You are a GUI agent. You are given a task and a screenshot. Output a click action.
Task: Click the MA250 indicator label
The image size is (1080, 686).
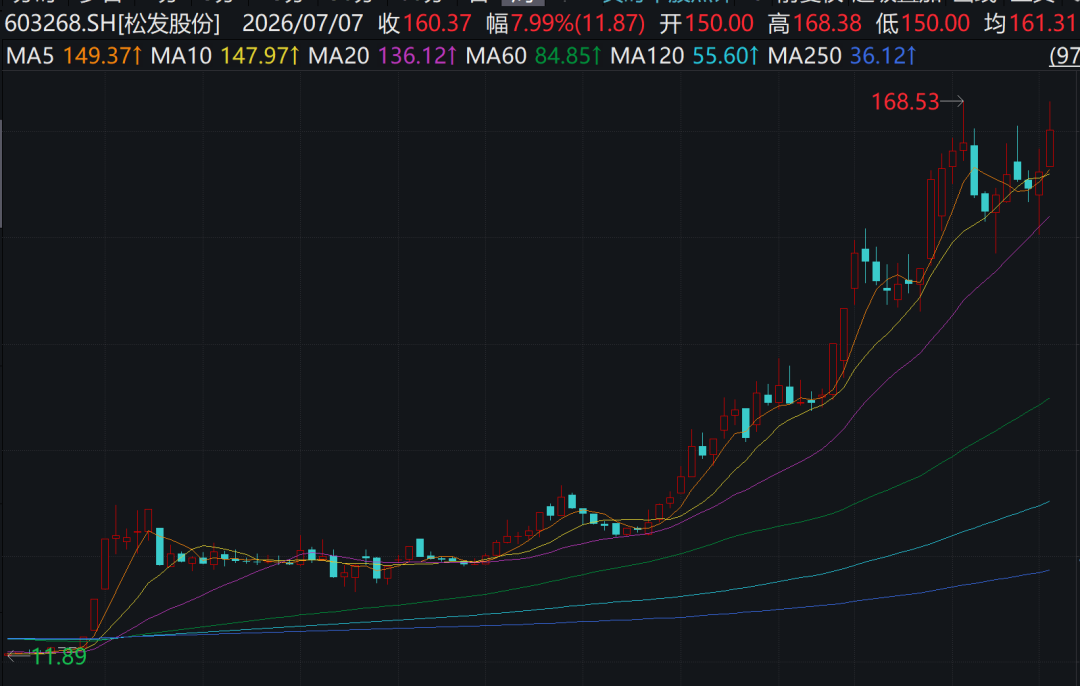tap(804, 56)
